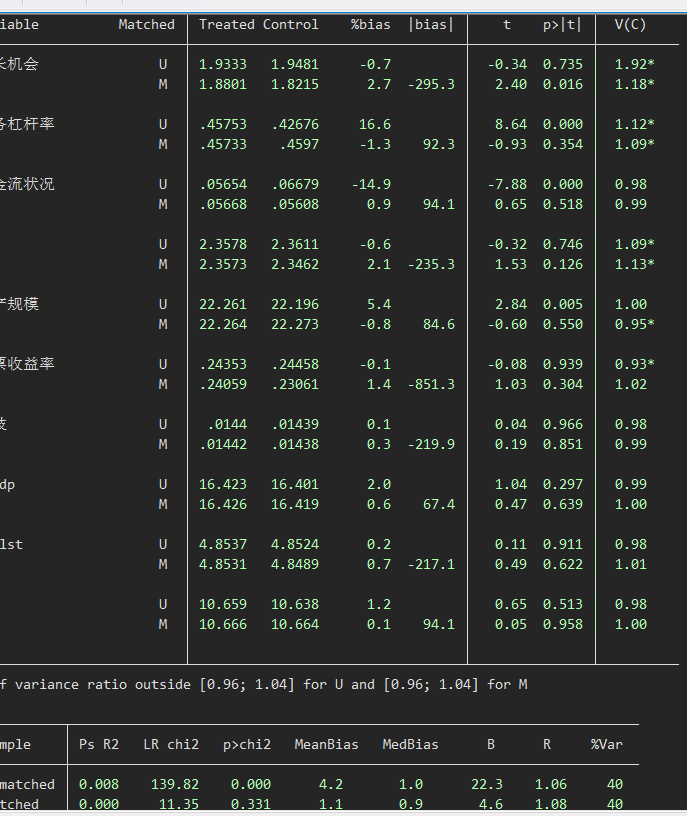Screen dimensions: 687x816
Task: Select p-value 0.016
Action: point(563,84)
